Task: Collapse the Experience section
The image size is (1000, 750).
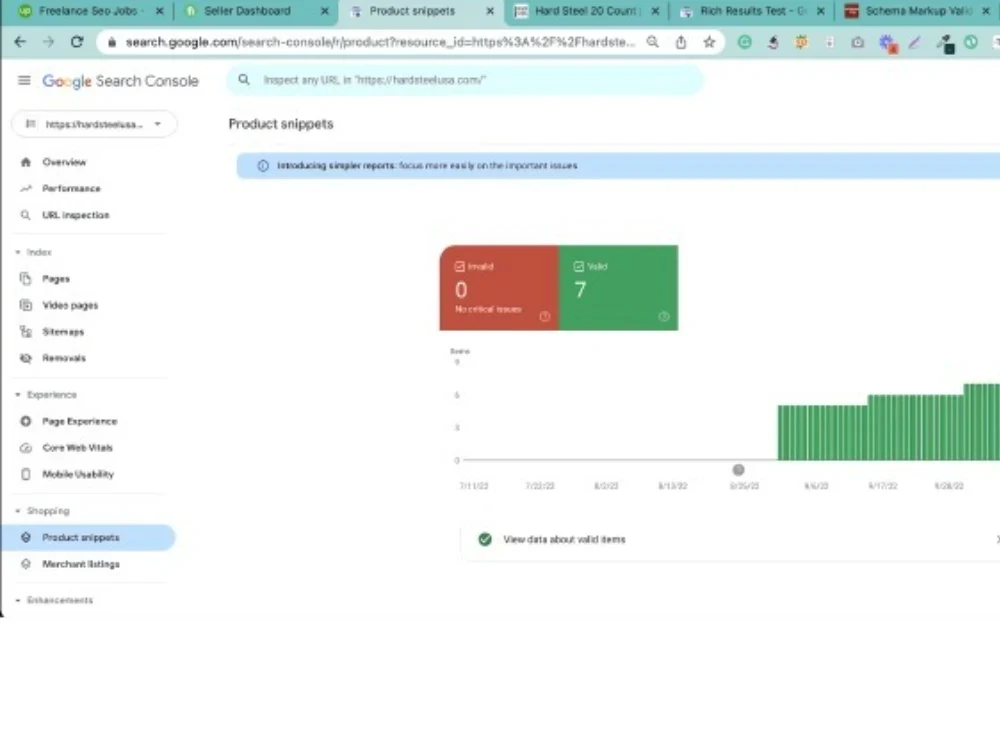Action: 18,395
